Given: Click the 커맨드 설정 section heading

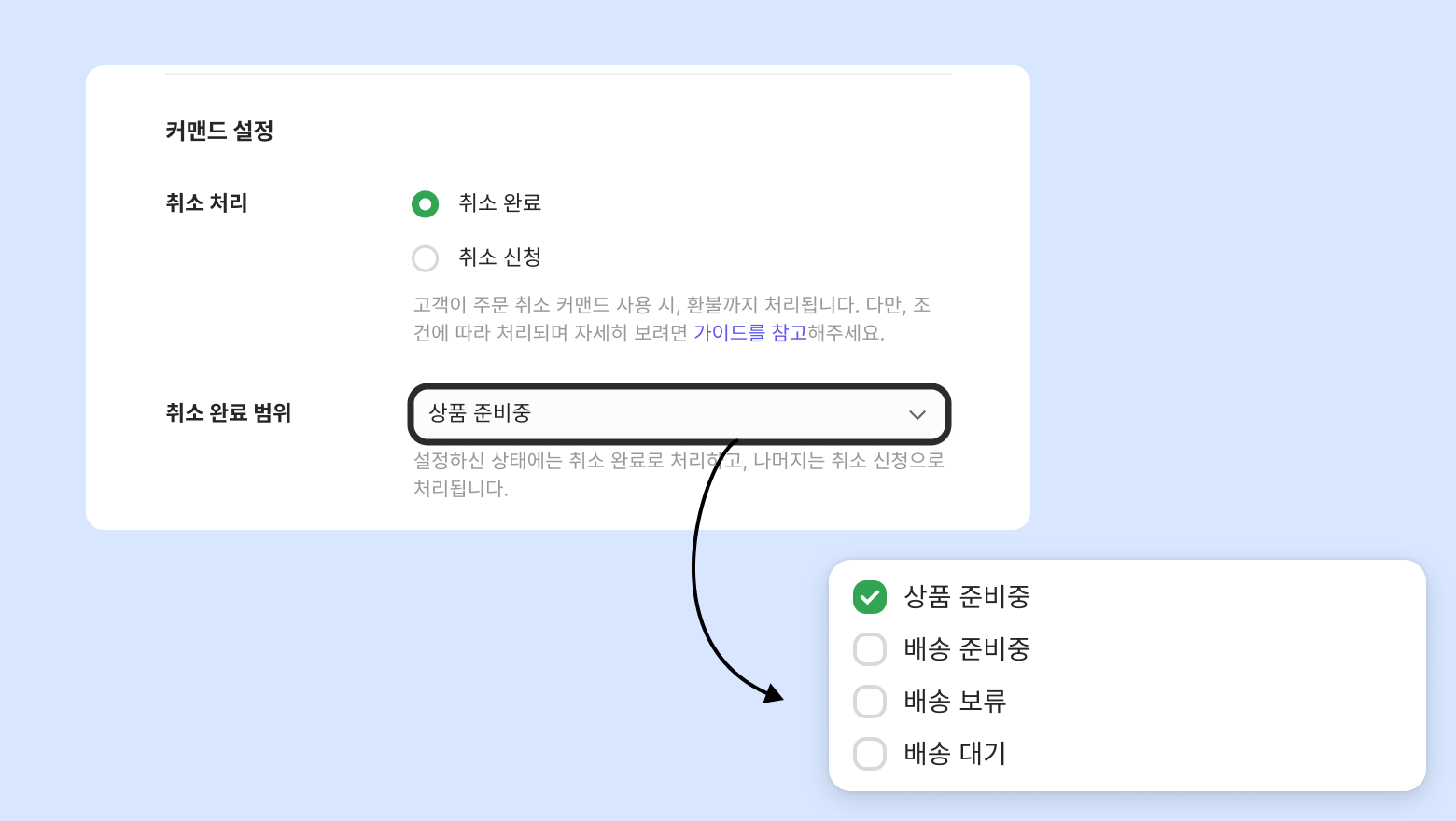Looking at the screenshot, I should [219, 131].
